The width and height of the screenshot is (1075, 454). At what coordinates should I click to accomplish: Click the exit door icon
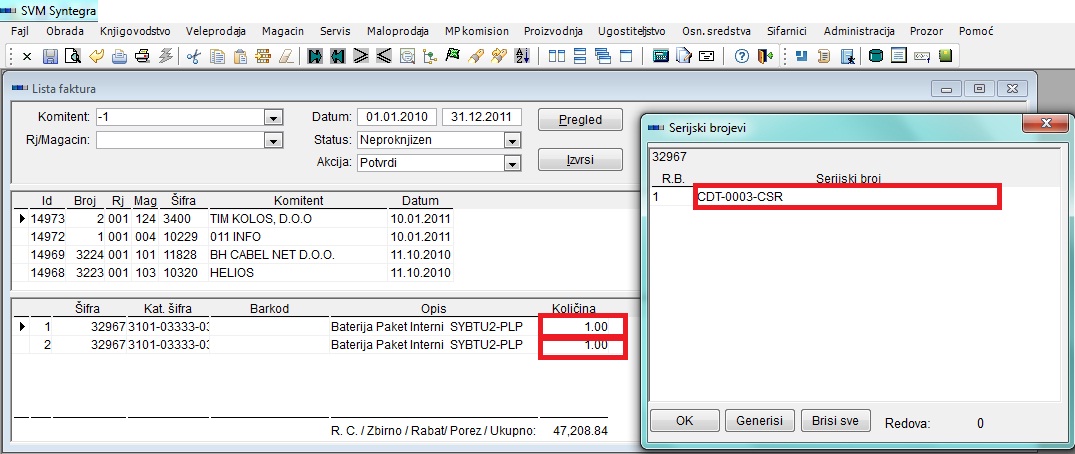(x=763, y=56)
